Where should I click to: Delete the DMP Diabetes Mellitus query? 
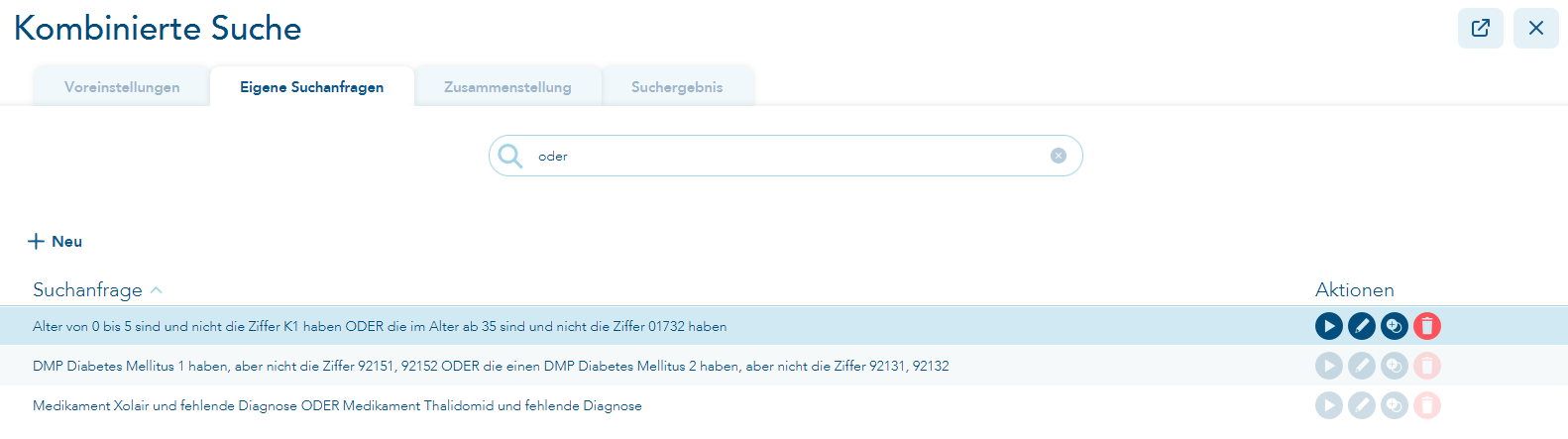[1427, 366]
